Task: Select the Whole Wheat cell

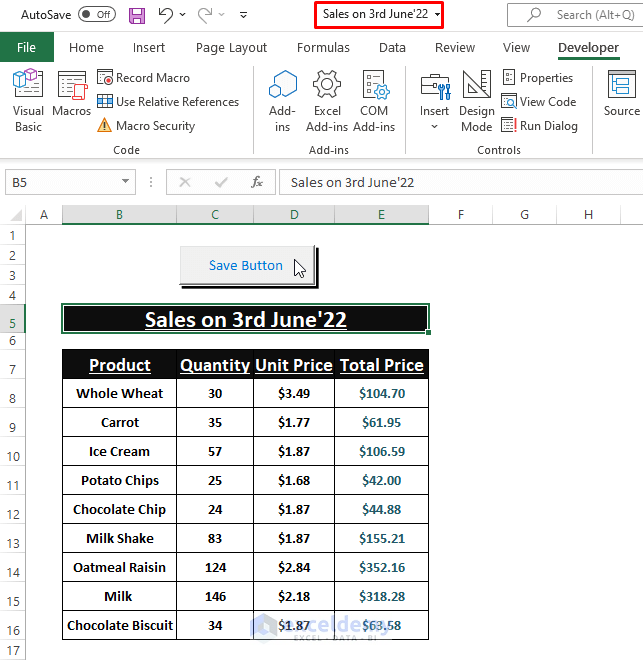Action: pyautogui.click(x=120, y=393)
